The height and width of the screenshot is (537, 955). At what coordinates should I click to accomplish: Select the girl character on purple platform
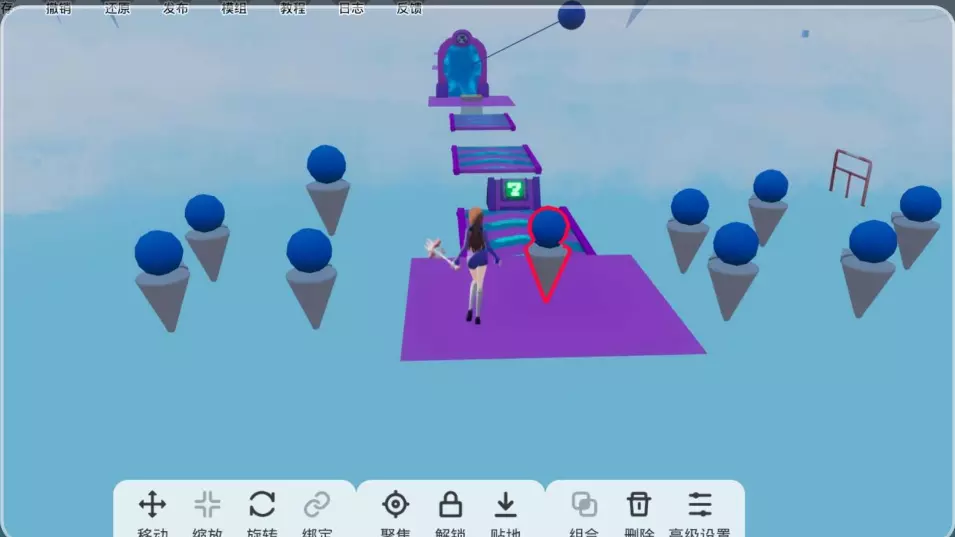coord(476,262)
